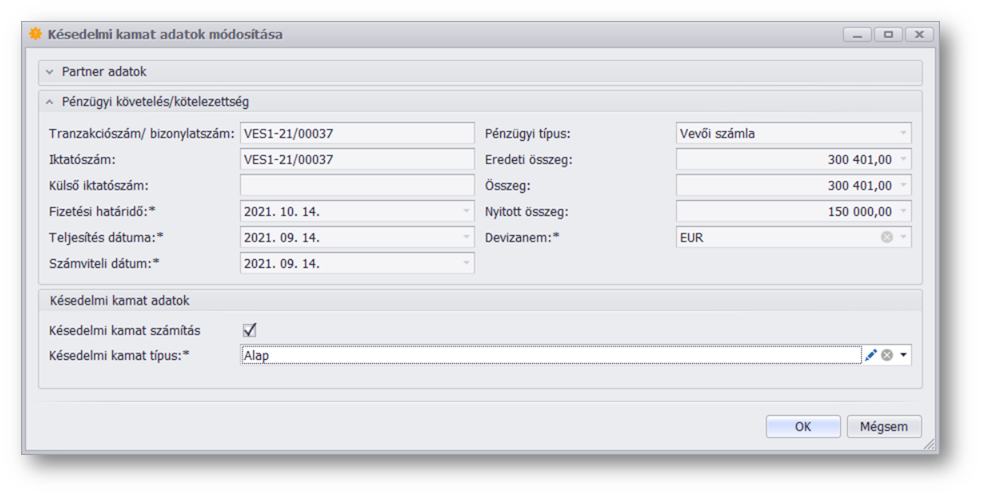Open the Késedelmi kamat típus dropdown
This screenshot has width=982, height=497.
(903, 355)
